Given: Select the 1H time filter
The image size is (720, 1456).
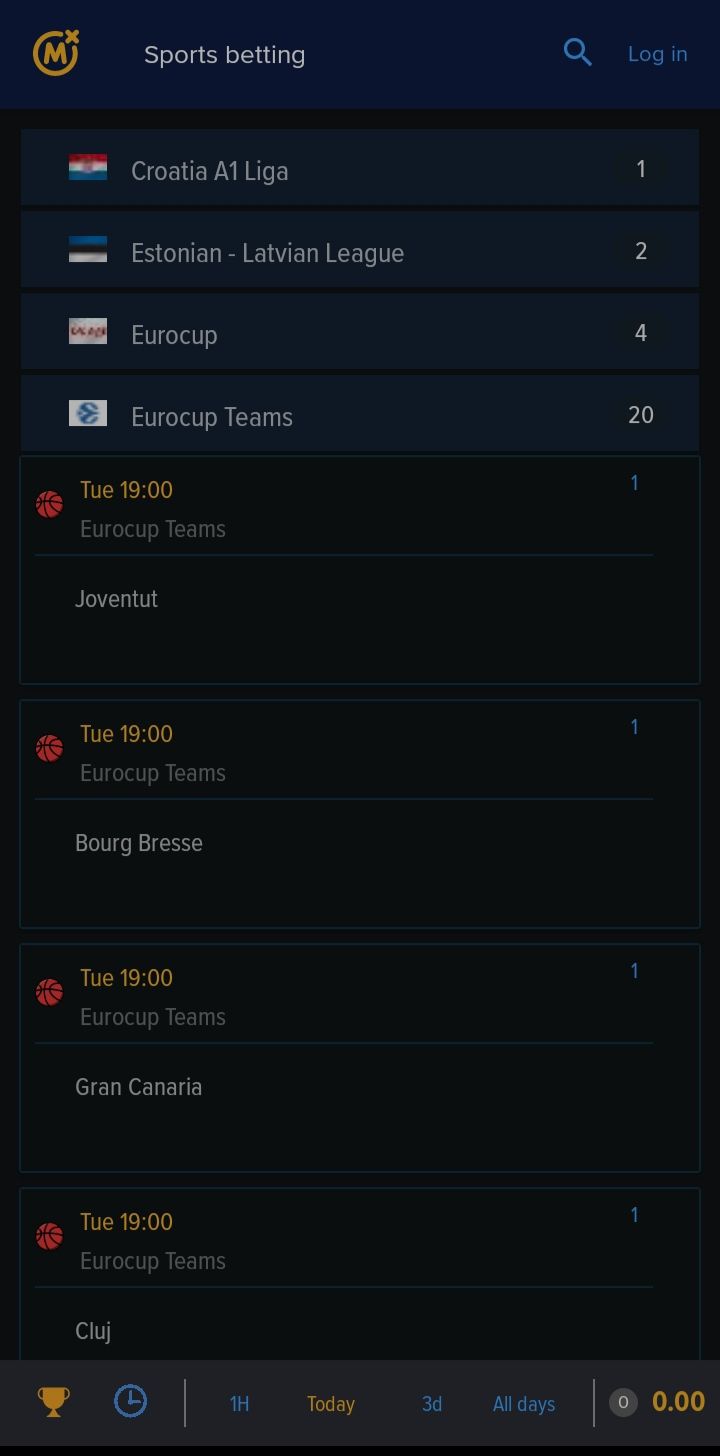Looking at the screenshot, I should pos(239,1404).
